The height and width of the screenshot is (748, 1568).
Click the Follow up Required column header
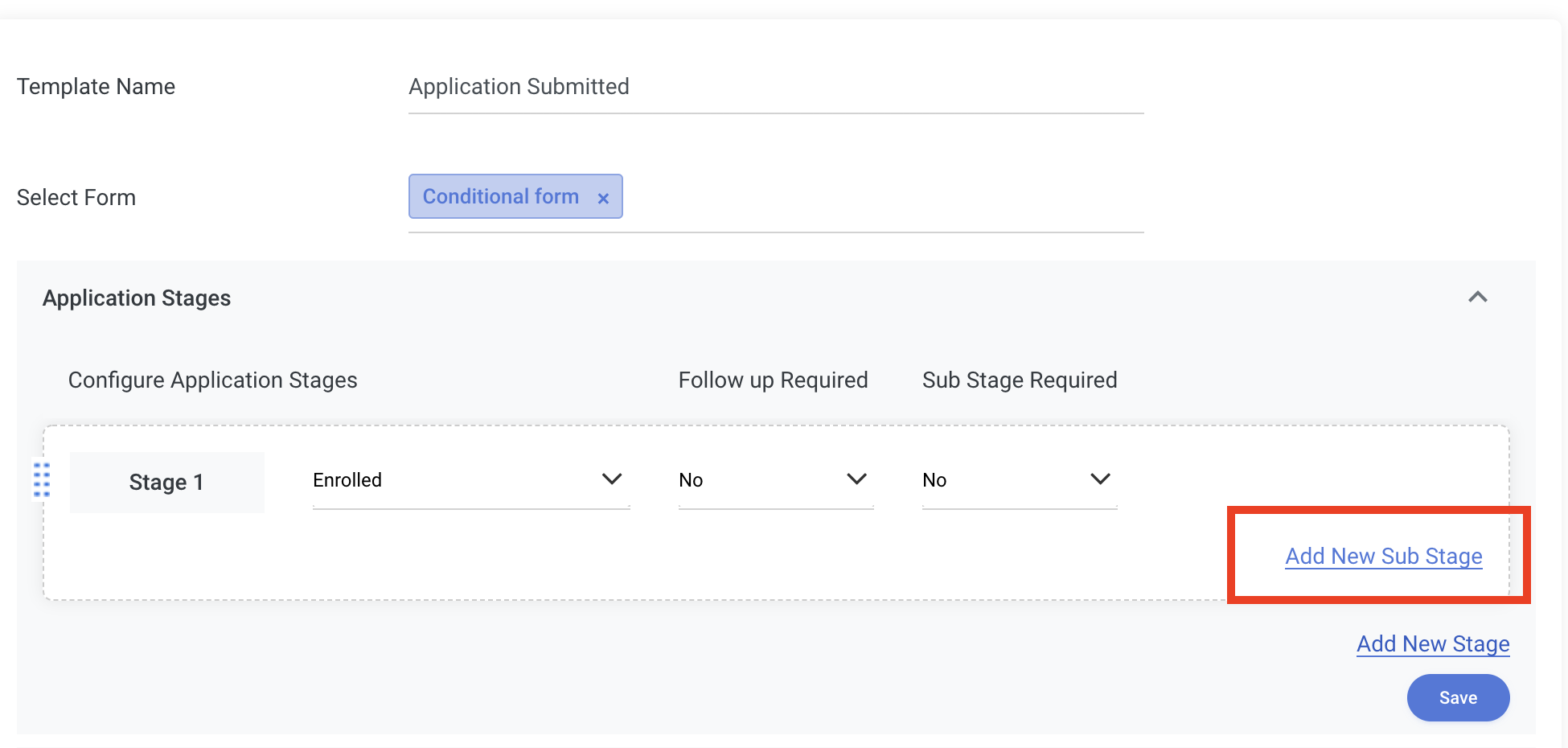click(773, 380)
